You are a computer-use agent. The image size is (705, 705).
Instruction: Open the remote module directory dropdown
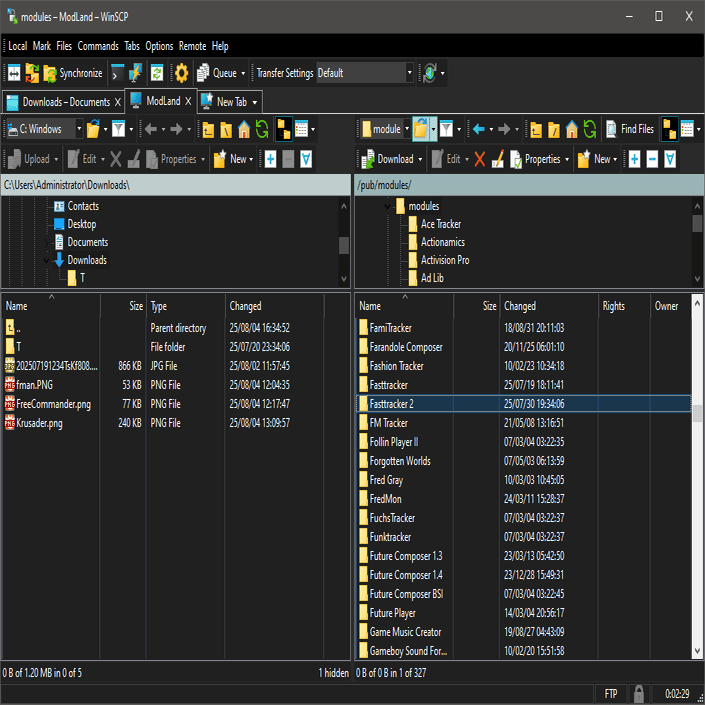407,129
